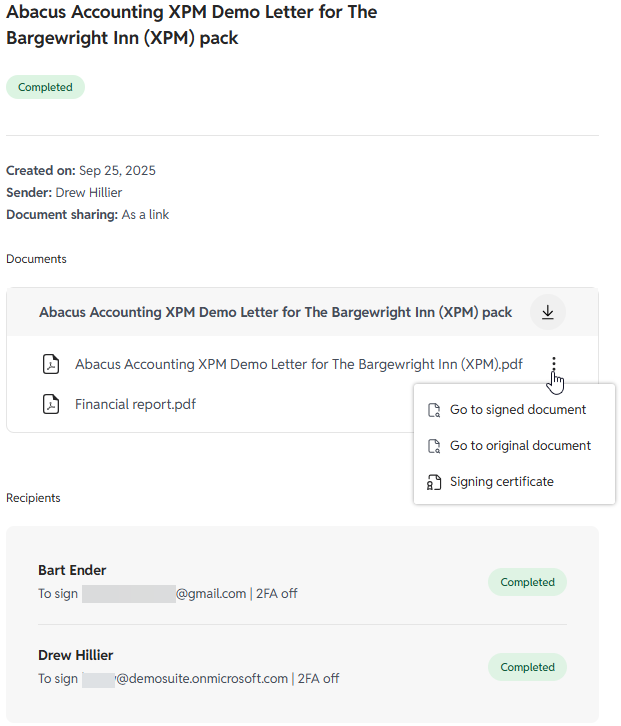
Task: Click the bold pack name header in Documents
Action: pos(275,312)
